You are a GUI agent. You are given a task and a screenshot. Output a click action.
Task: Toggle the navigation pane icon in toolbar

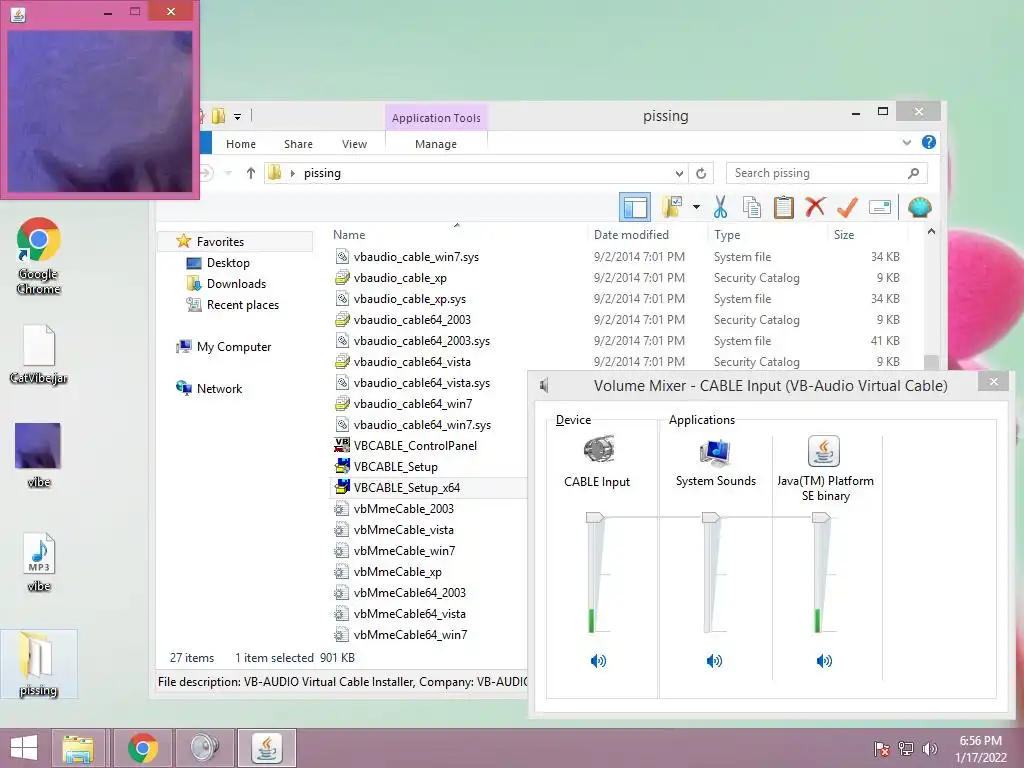point(635,208)
